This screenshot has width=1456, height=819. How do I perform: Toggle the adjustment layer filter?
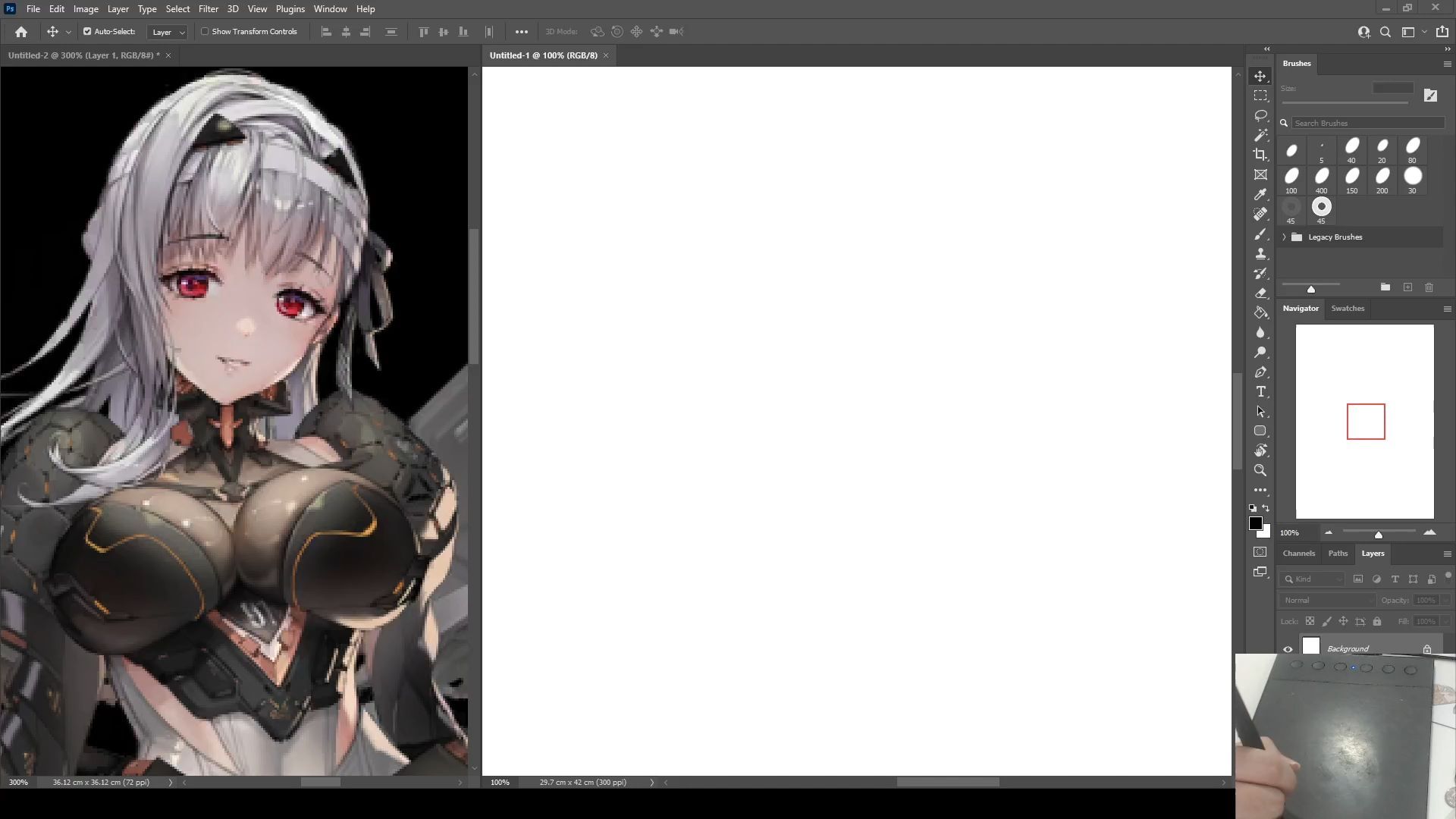(1376, 579)
